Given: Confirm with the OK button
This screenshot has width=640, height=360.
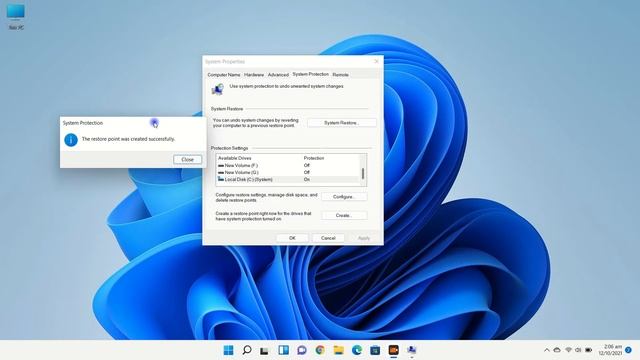Looking at the screenshot, I should coord(292,238).
